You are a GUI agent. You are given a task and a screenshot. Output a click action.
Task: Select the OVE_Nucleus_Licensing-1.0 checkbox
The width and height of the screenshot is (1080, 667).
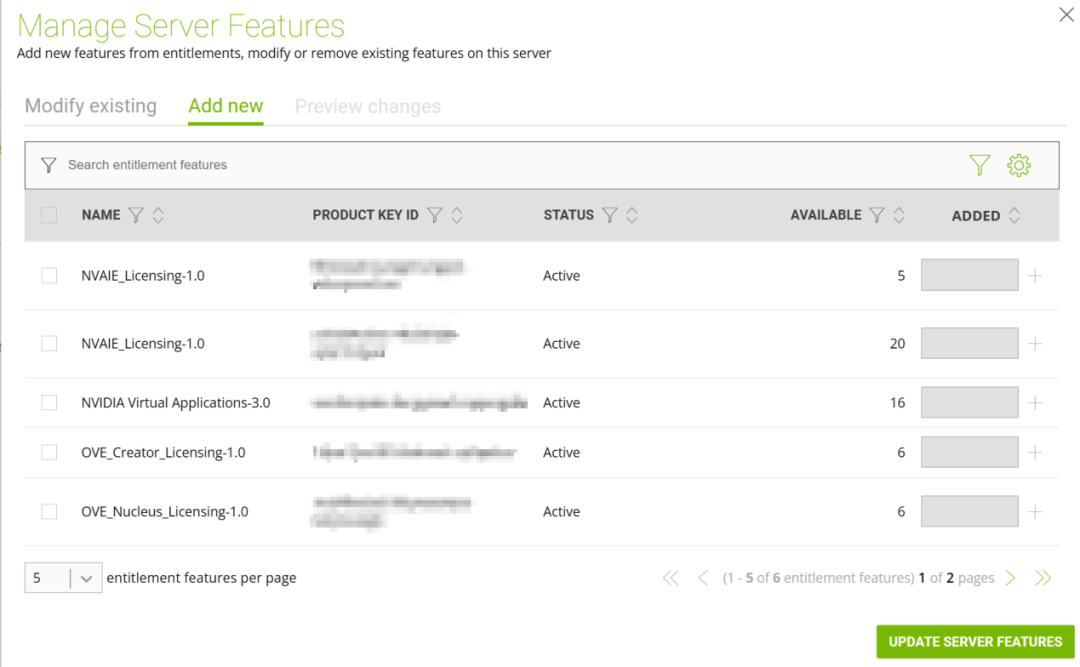[49, 511]
